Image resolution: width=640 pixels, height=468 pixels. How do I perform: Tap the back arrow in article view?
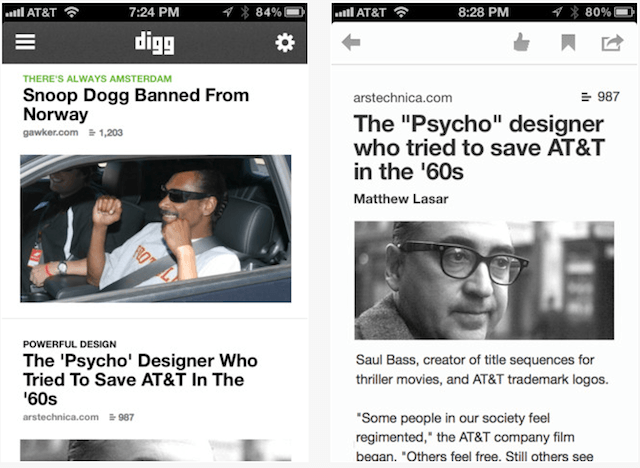pos(351,42)
